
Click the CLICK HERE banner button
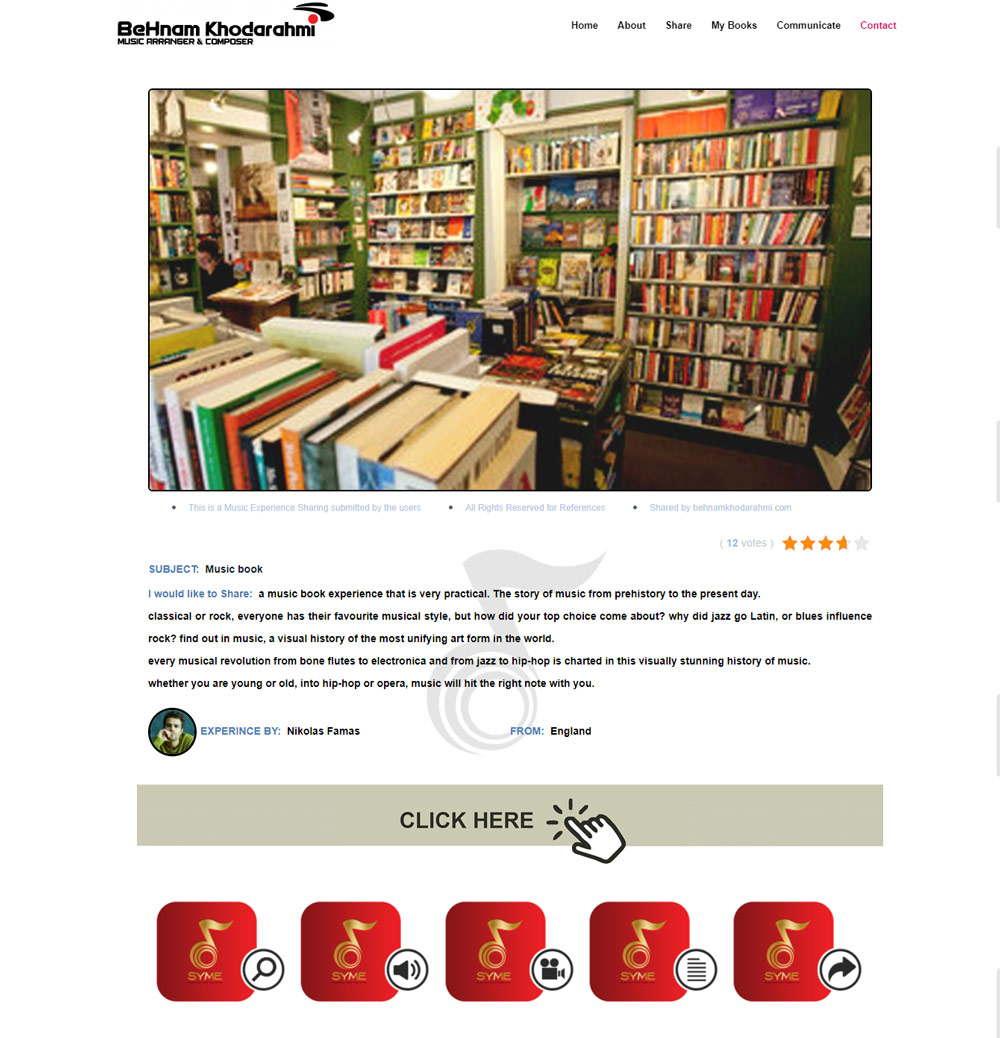510,816
